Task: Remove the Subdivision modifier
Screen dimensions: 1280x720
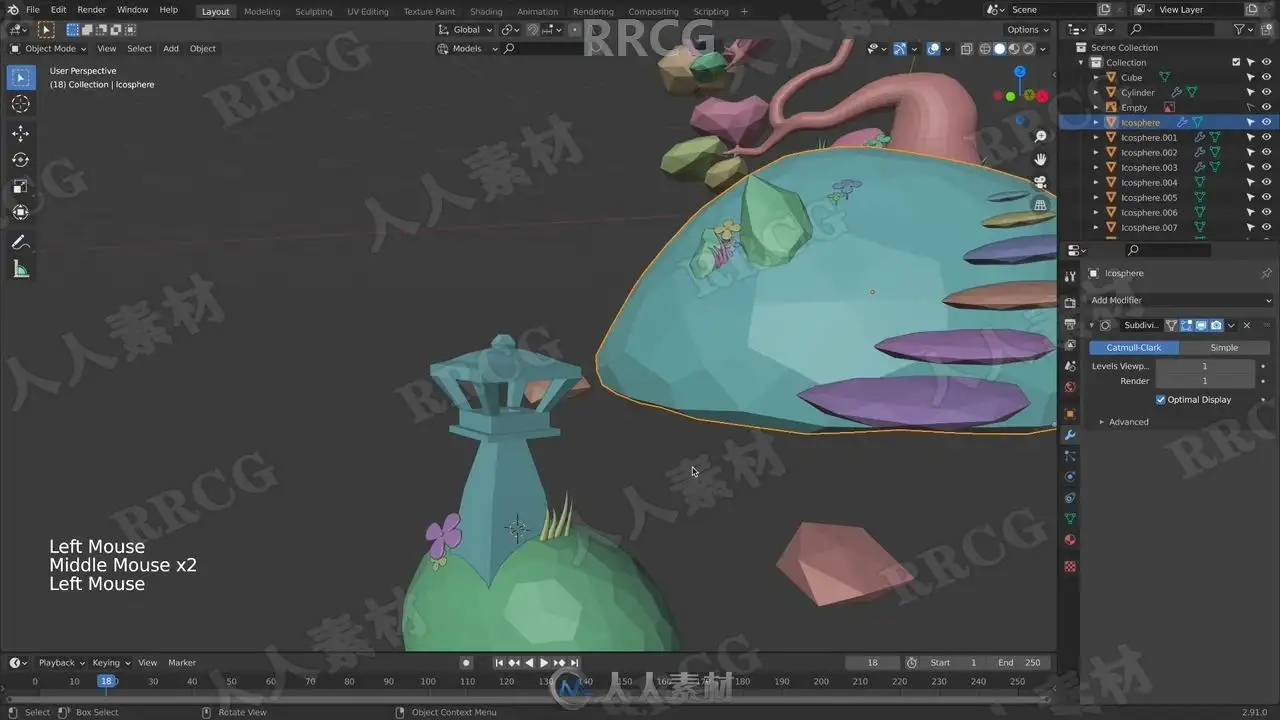Action: click(x=1246, y=325)
